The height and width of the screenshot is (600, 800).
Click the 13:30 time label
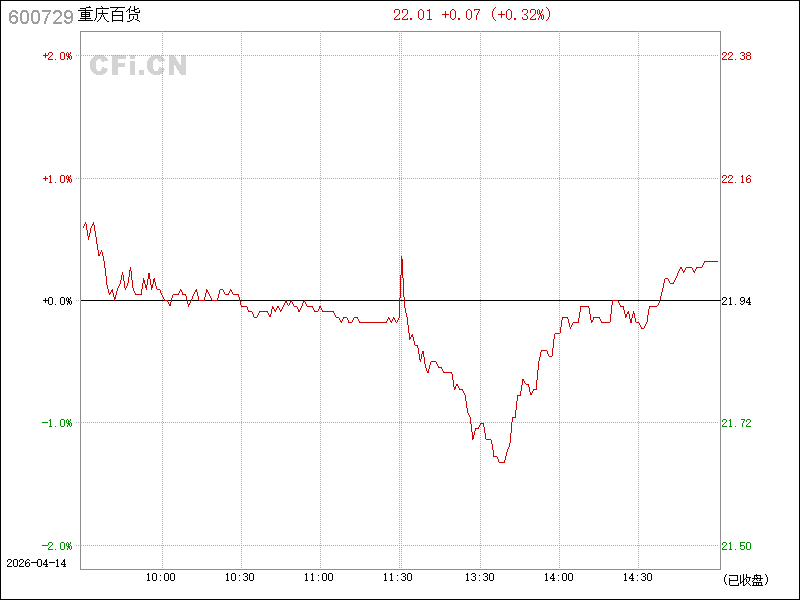point(480,578)
